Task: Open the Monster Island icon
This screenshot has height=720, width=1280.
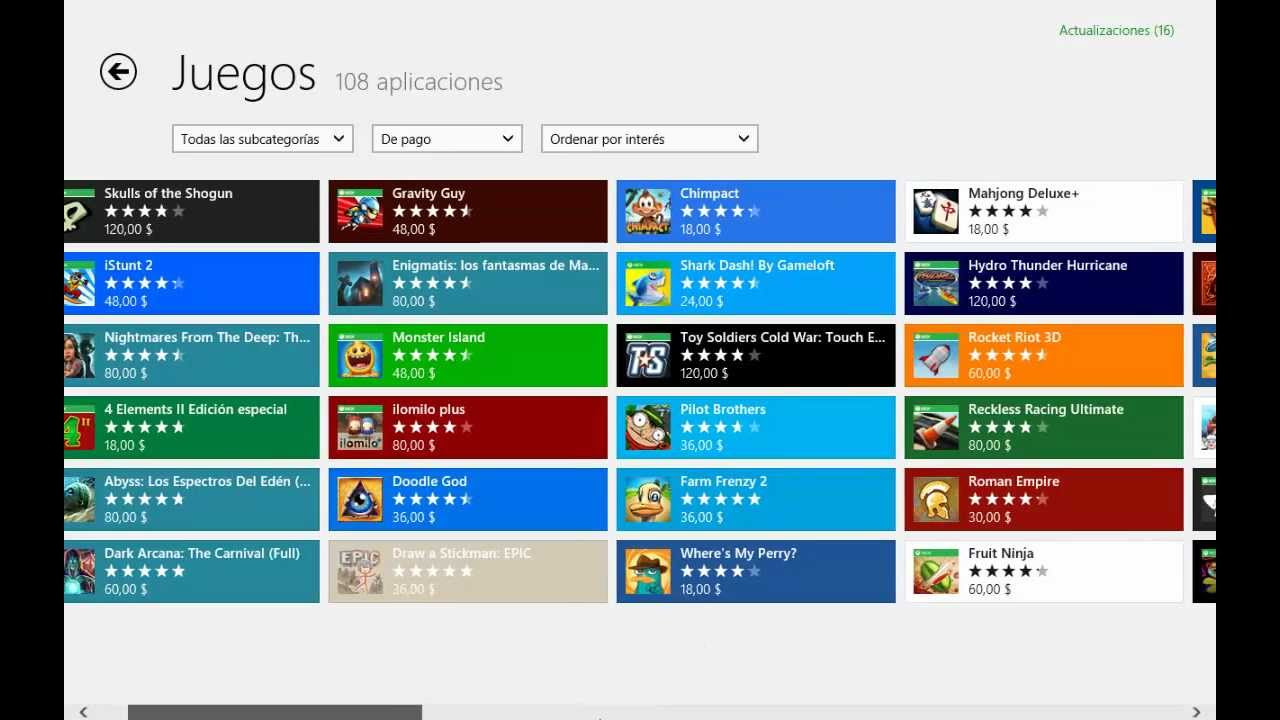Action: [x=360, y=355]
